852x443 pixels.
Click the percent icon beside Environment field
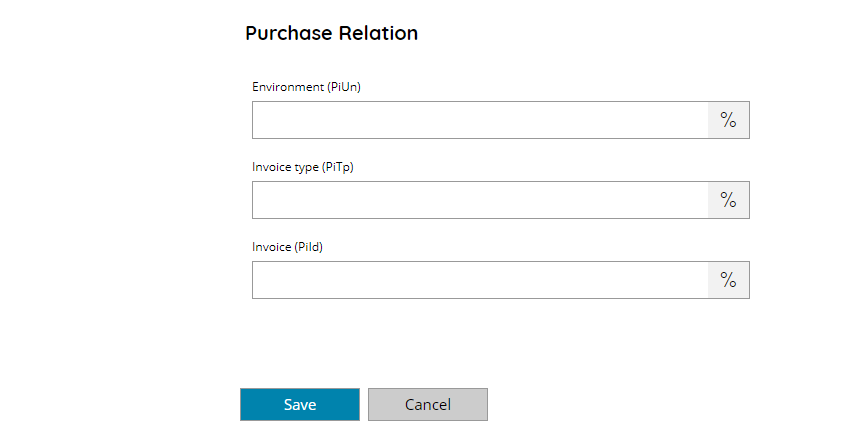pos(728,120)
